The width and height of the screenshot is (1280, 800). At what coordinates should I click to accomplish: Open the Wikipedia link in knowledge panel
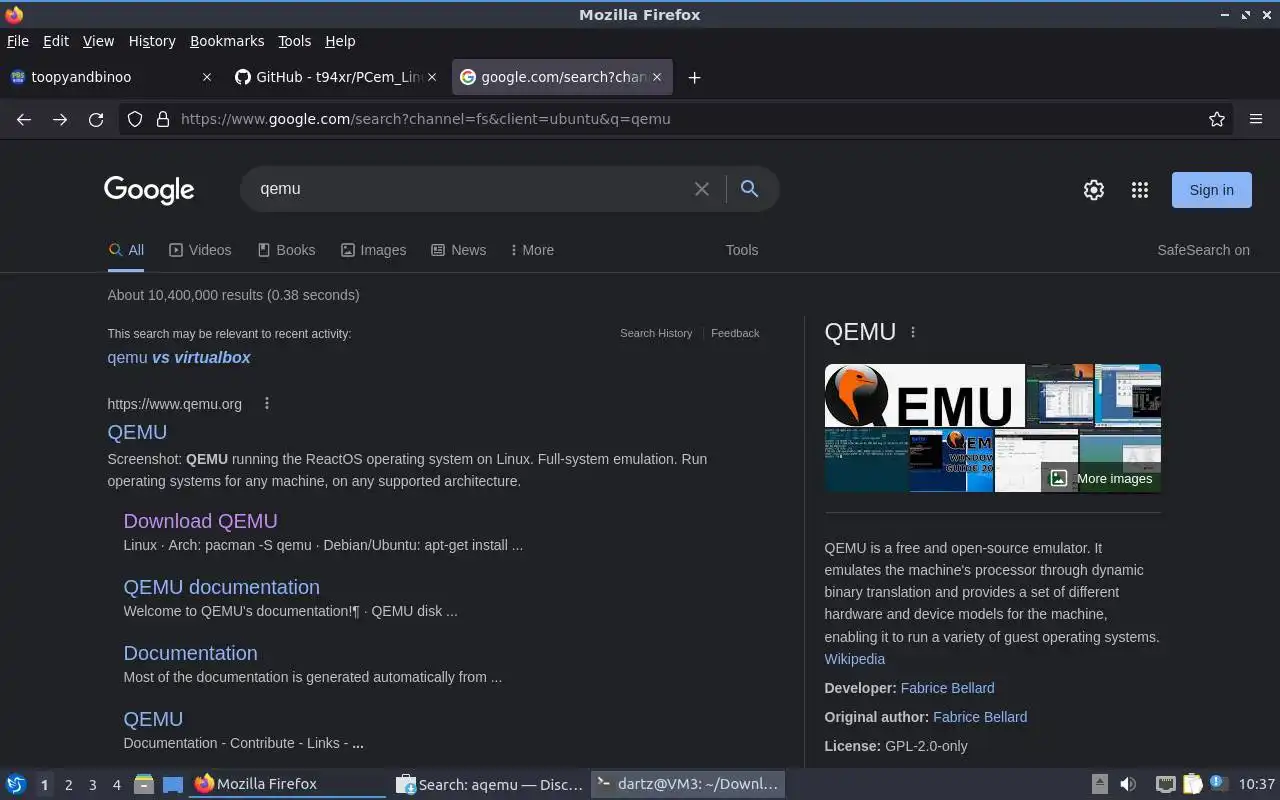[854, 659]
